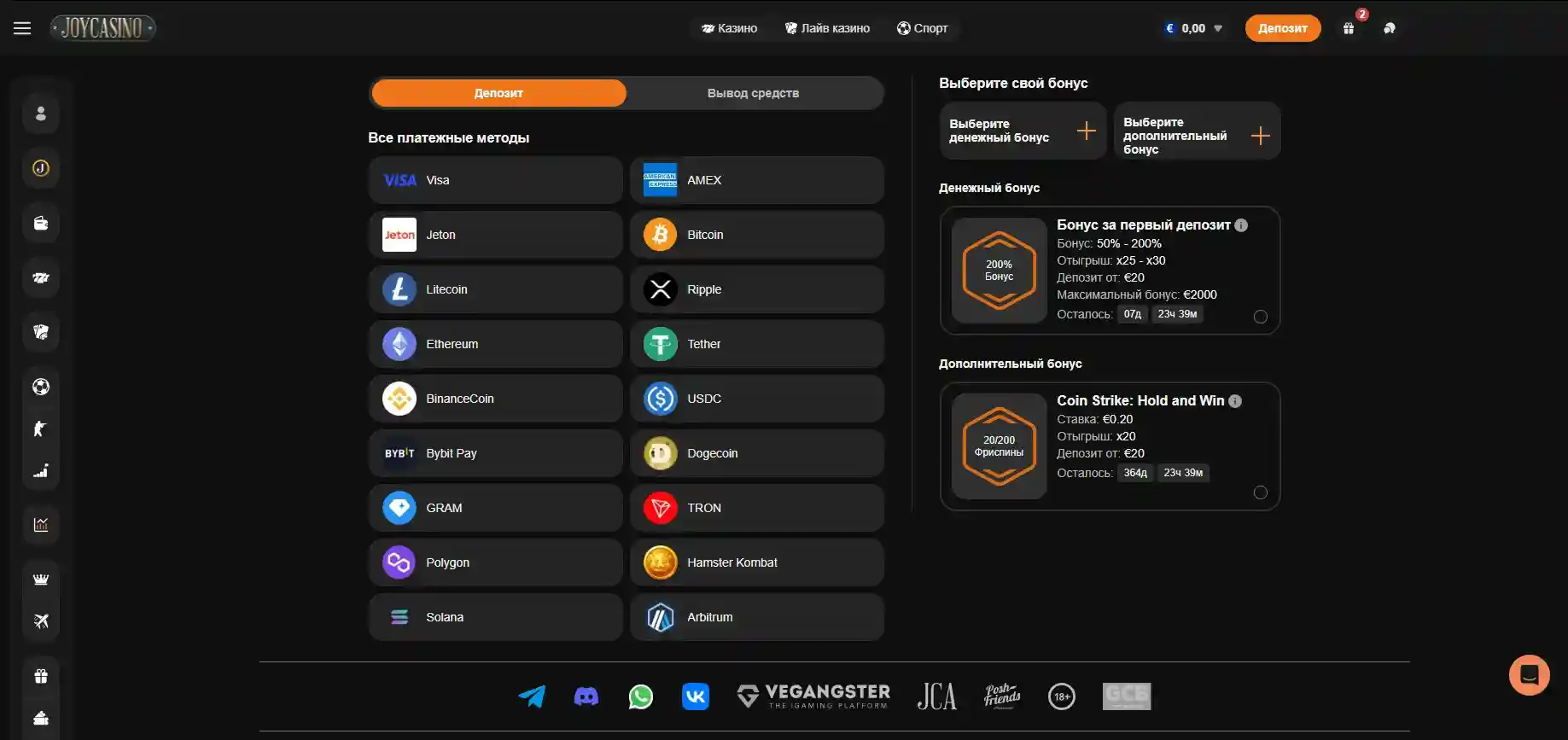The width and height of the screenshot is (1568, 740).
Task: Open the chart icon in sidebar
Action: click(x=41, y=525)
